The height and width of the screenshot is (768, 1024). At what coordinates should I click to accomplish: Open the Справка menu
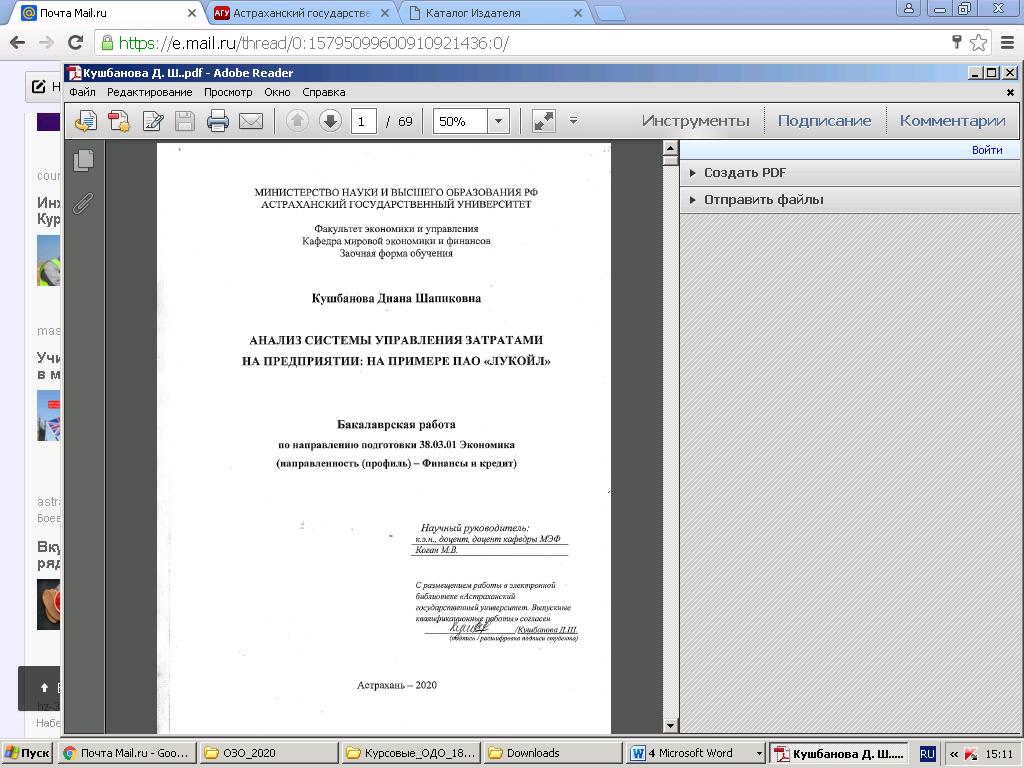click(x=324, y=92)
